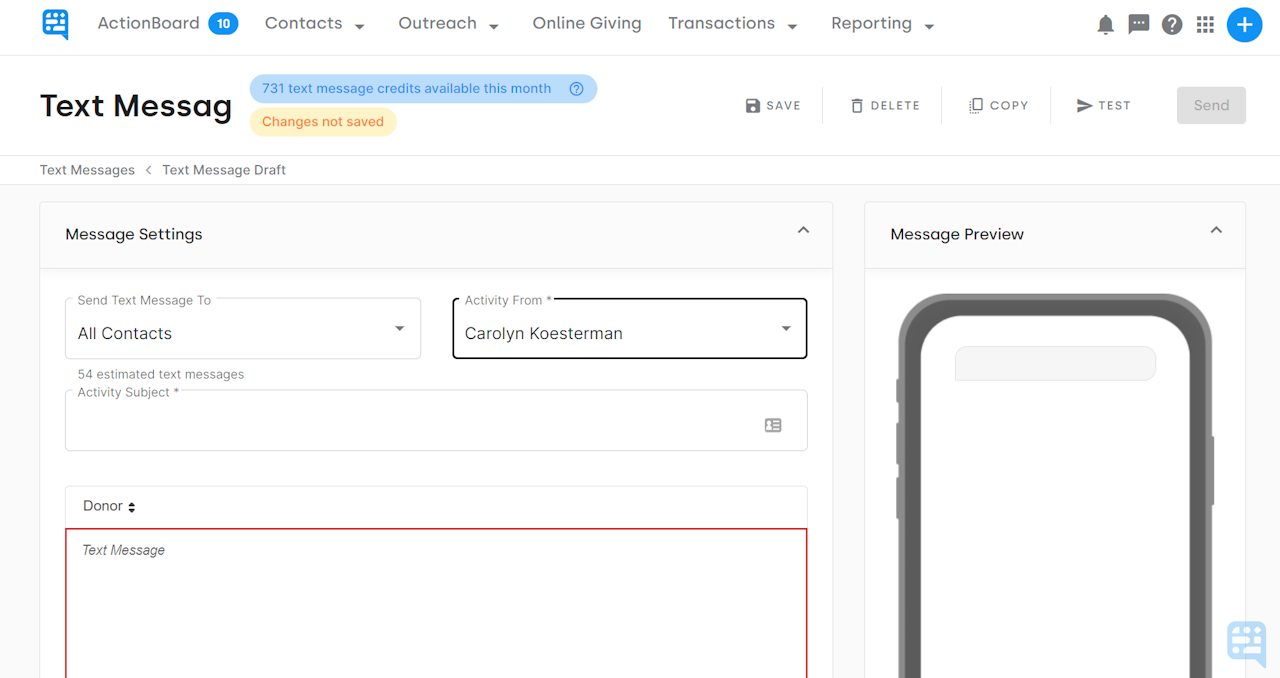
Task: Open the contact card icon in Activity Subject
Action: coord(772,424)
